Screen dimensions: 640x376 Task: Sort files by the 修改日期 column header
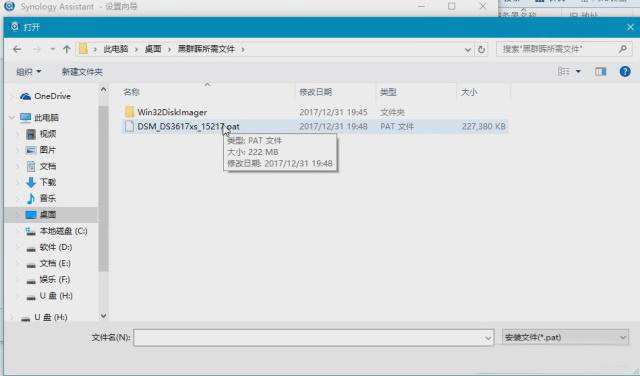316,92
